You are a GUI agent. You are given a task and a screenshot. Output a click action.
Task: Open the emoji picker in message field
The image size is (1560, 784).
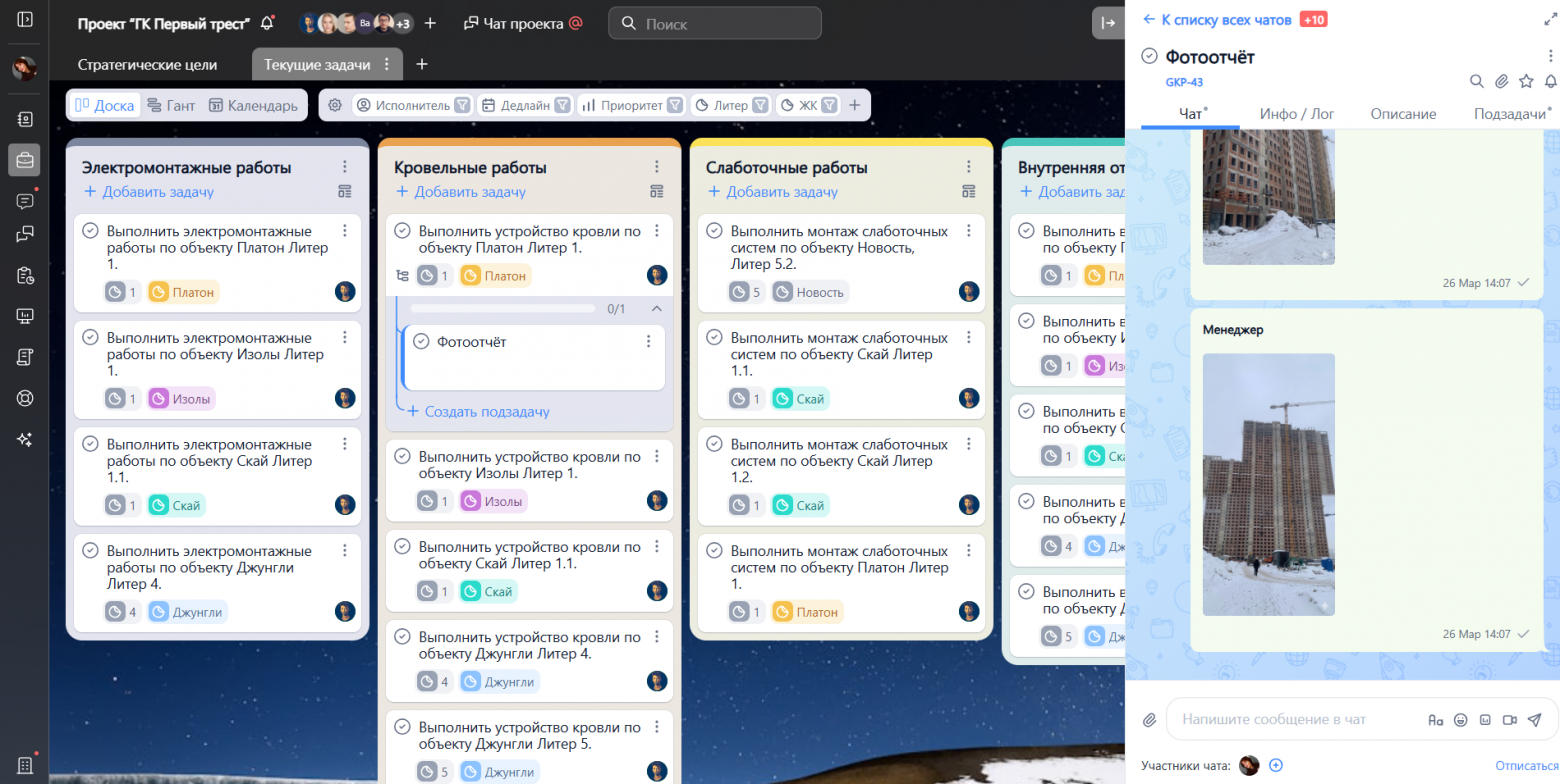(1461, 719)
